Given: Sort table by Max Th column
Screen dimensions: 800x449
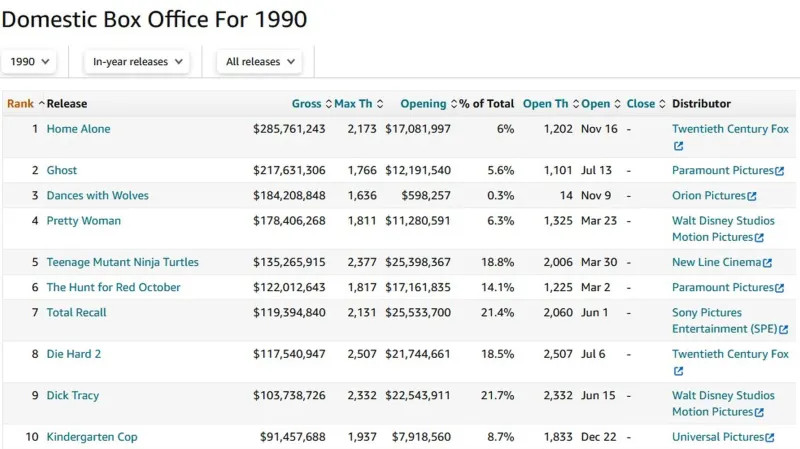Looking at the screenshot, I should coord(353,104).
